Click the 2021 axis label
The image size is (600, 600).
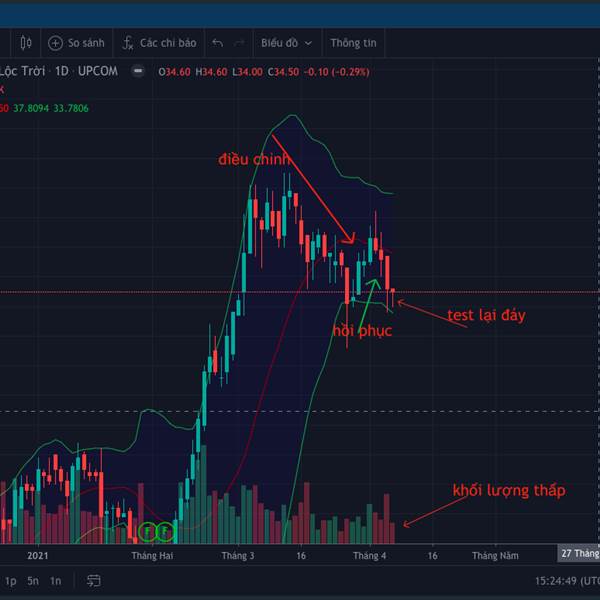[38, 555]
